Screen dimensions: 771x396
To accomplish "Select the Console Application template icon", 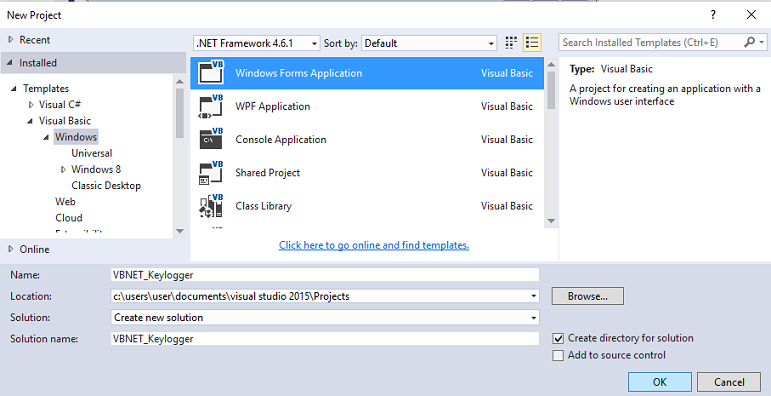I will point(211,139).
